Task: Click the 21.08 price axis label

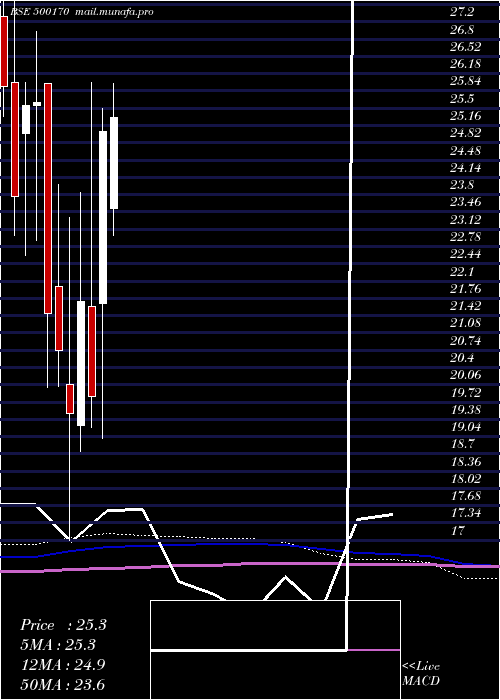Action: click(465, 323)
